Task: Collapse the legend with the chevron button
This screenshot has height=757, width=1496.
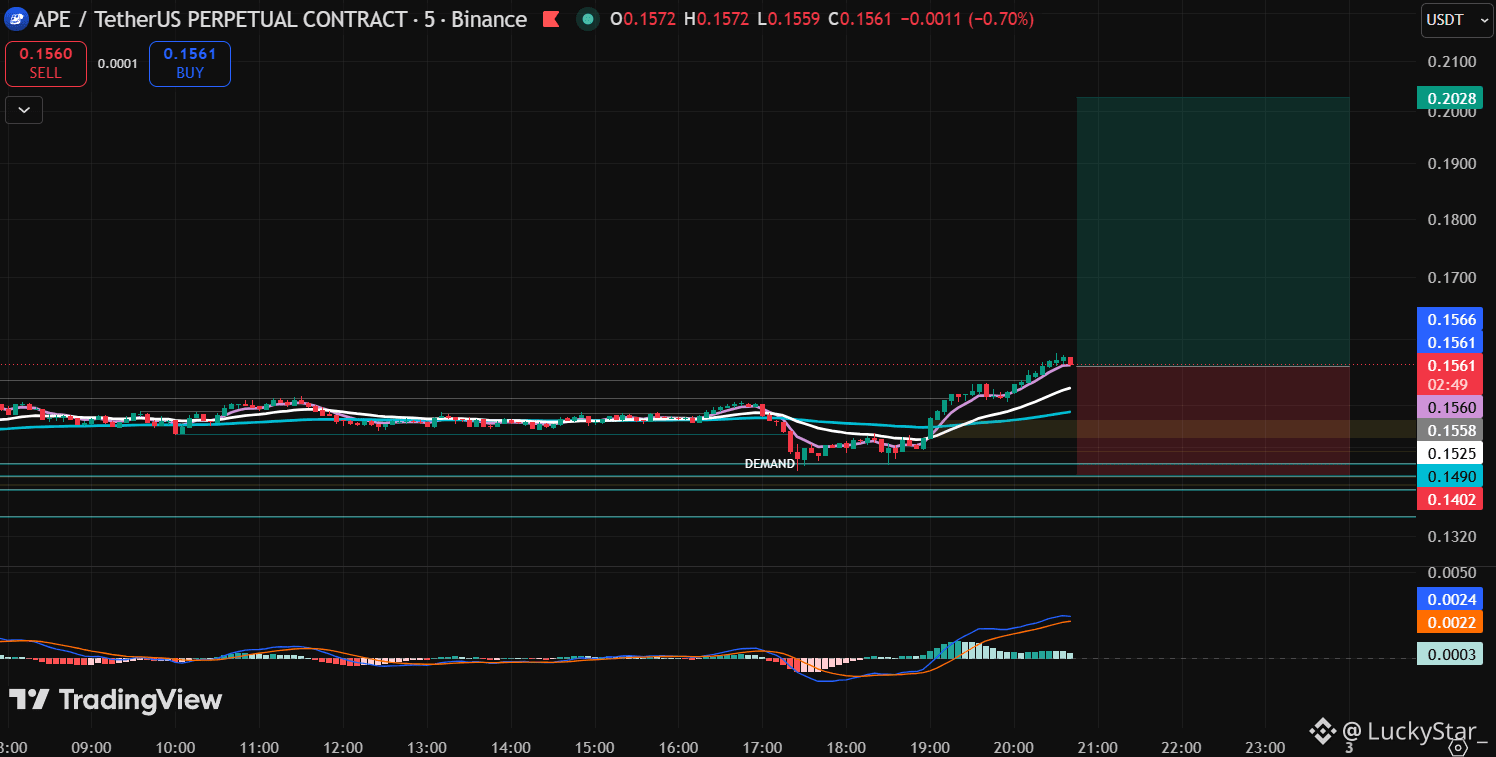Action: coord(24,110)
